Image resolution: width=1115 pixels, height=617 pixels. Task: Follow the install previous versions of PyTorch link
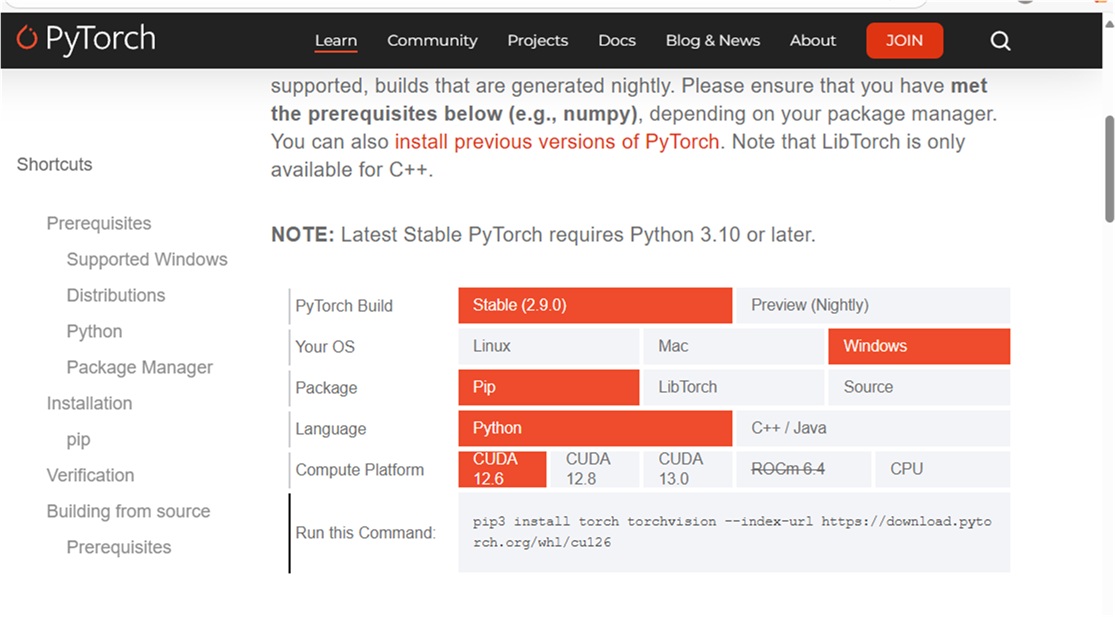point(557,142)
